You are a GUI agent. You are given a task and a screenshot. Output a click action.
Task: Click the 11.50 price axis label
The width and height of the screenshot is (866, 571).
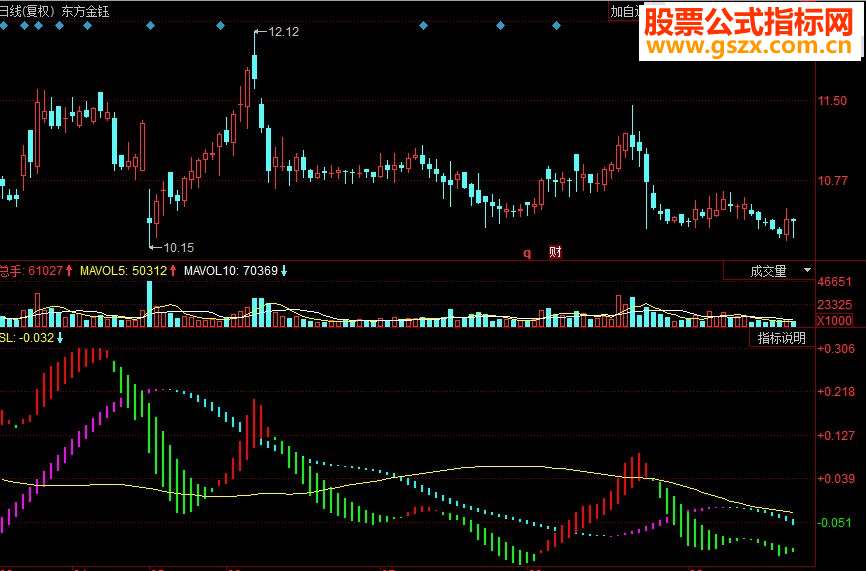point(832,101)
